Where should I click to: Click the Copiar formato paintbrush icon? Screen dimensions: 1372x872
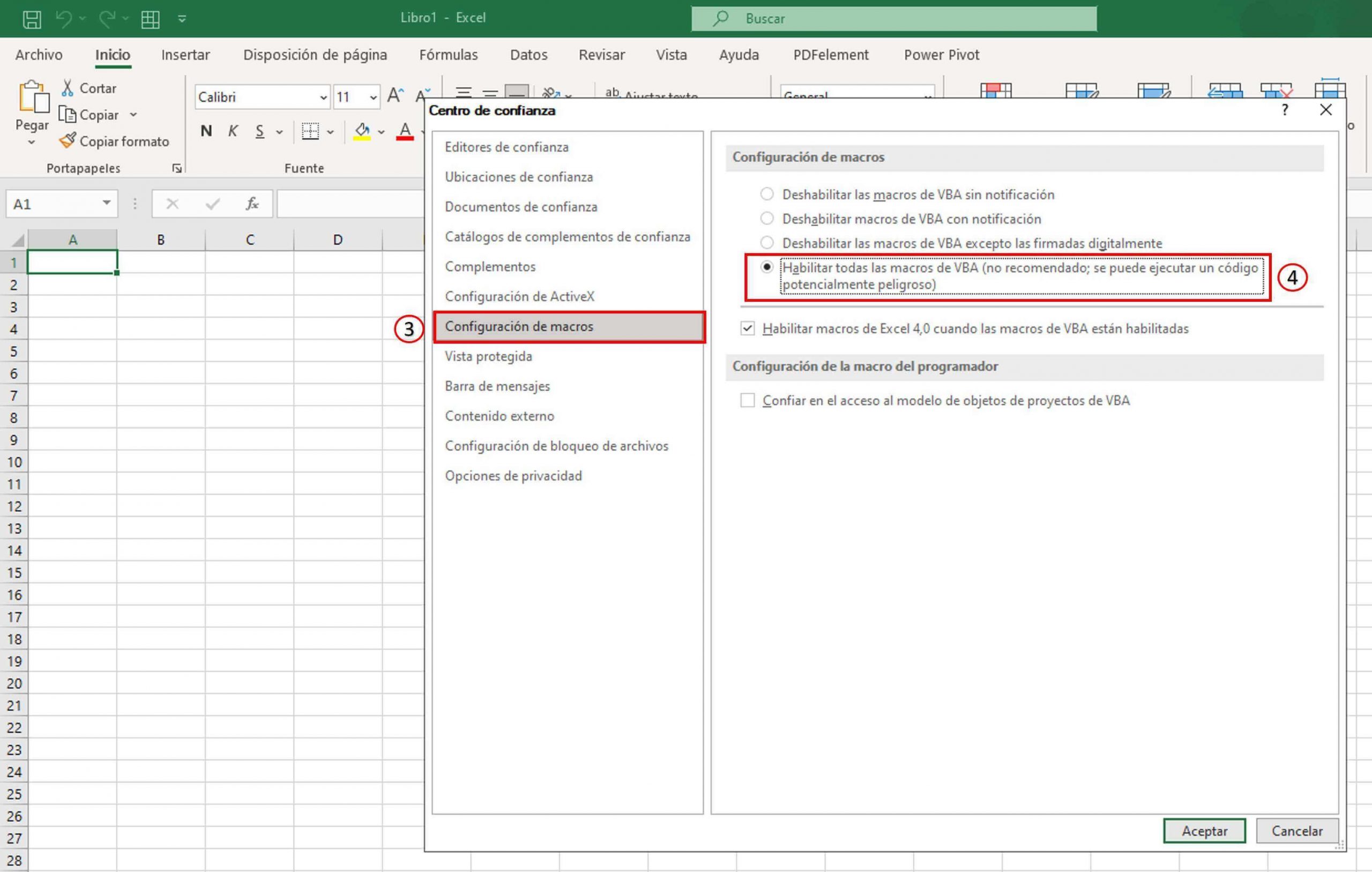pyautogui.click(x=67, y=140)
